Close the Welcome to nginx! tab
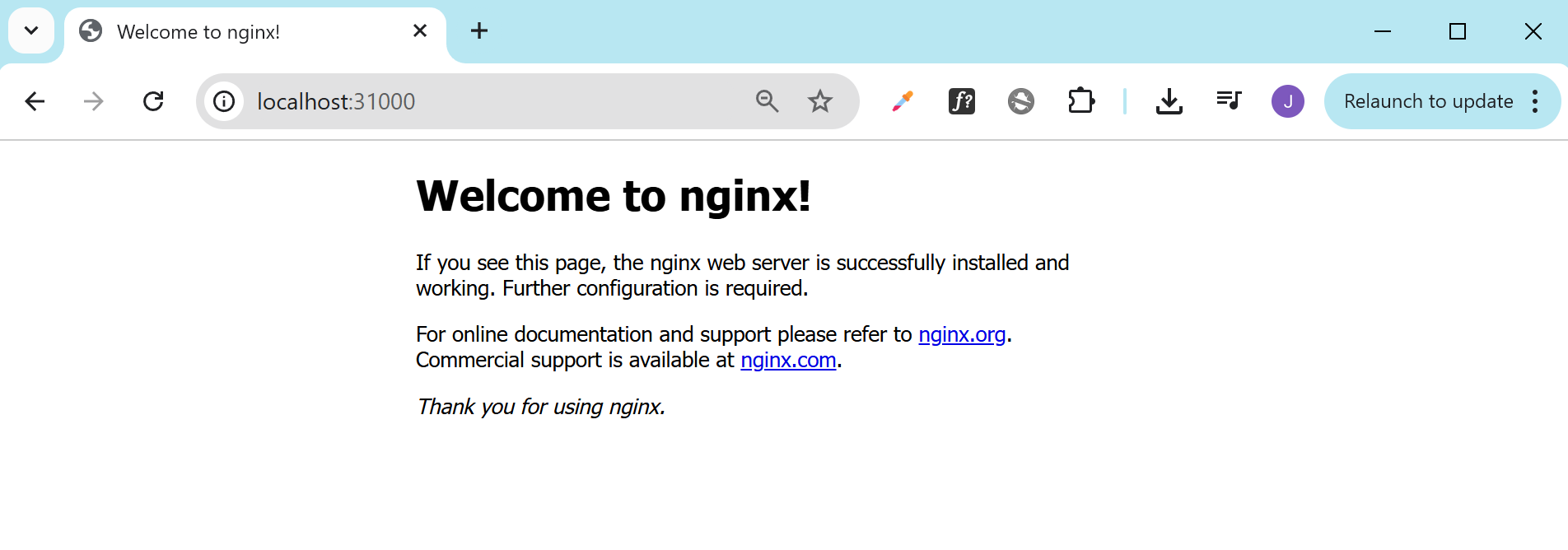Screen dimensions: 1568x550 click(420, 30)
